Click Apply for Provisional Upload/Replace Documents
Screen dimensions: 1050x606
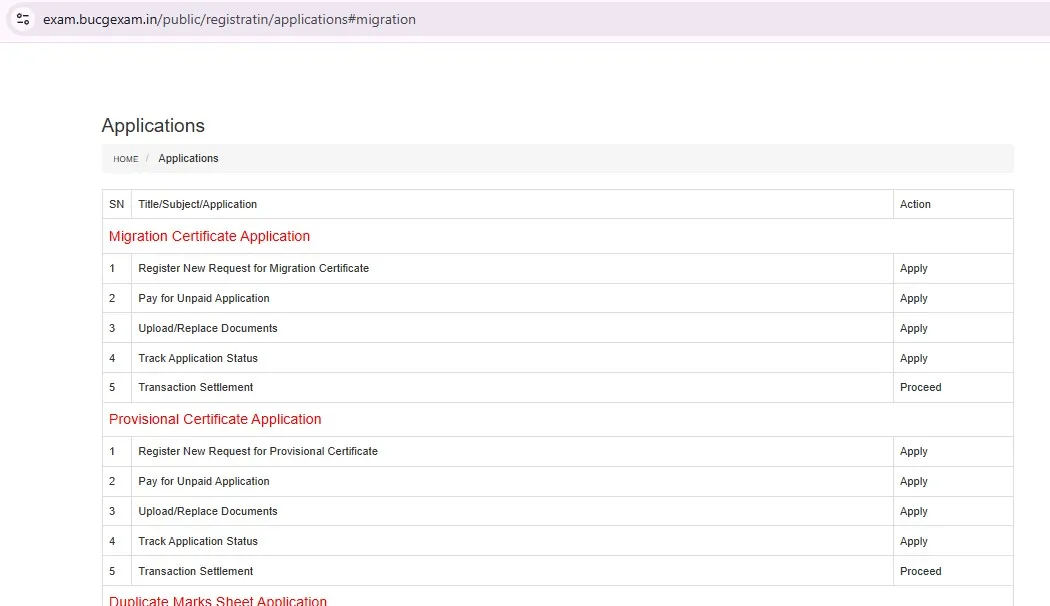pos(913,512)
